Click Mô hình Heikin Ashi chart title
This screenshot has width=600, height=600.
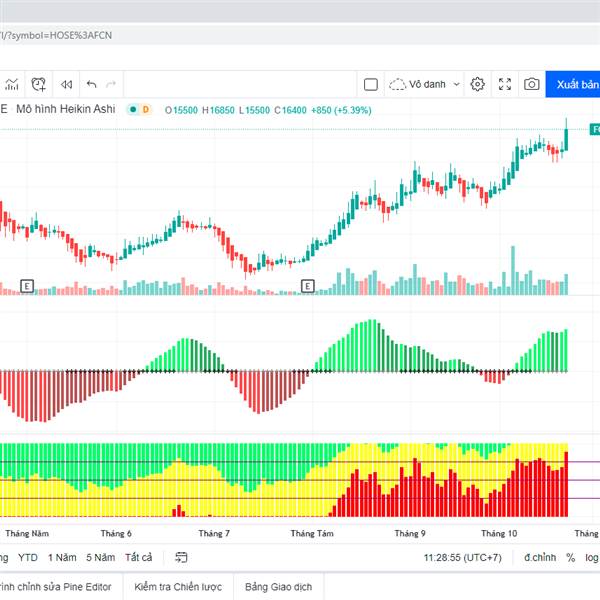[65, 109]
